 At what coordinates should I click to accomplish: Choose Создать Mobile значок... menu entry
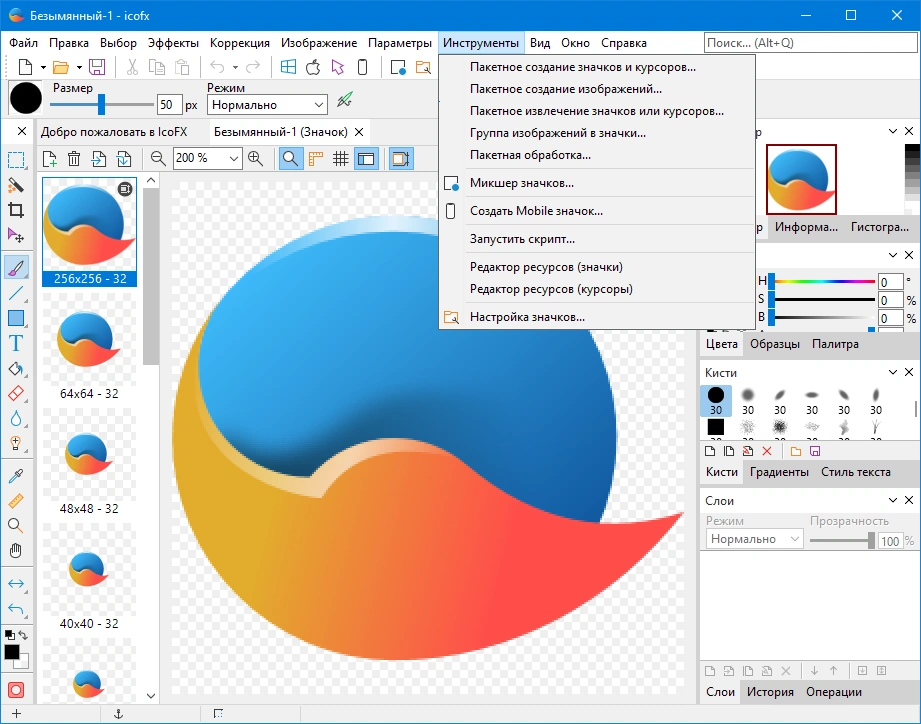(x=596, y=211)
